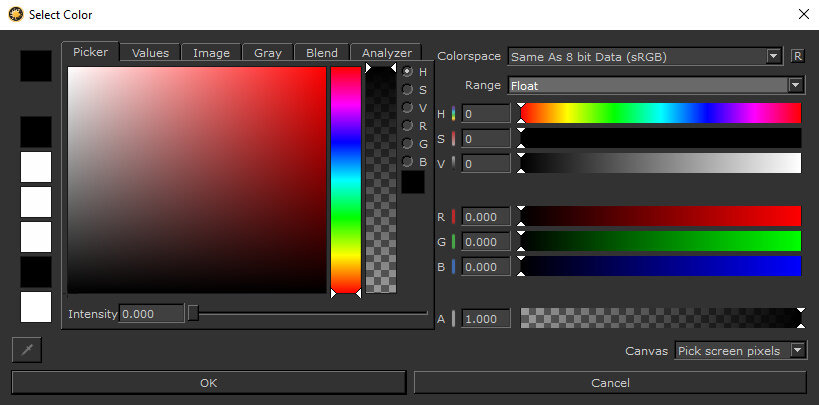Click the R reset button beside Colorspace
This screenshot has height=405, width=819.
797,56
